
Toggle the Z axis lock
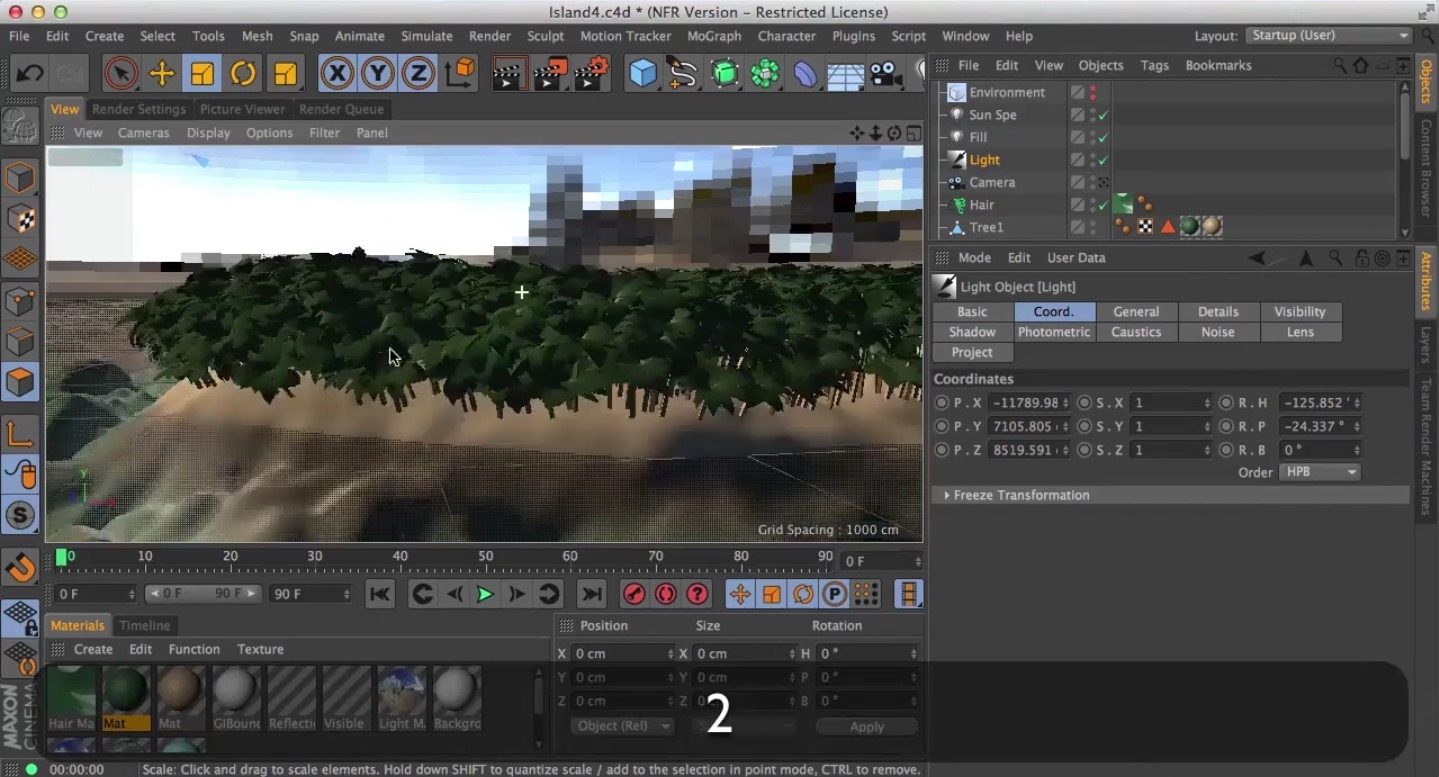coord(418,73)
